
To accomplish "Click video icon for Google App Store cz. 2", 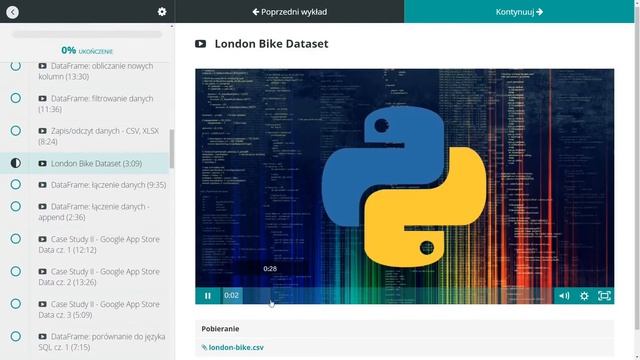I will (42, 271).
